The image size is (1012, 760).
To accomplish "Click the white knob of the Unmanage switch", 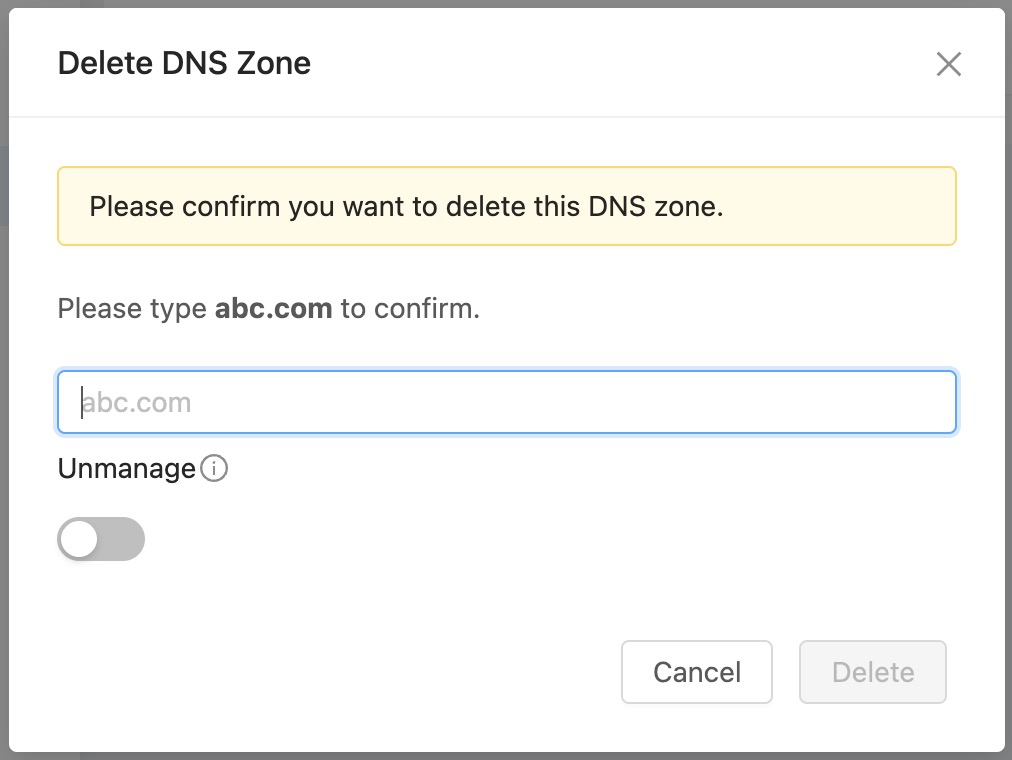I will (x=79, y=539).
